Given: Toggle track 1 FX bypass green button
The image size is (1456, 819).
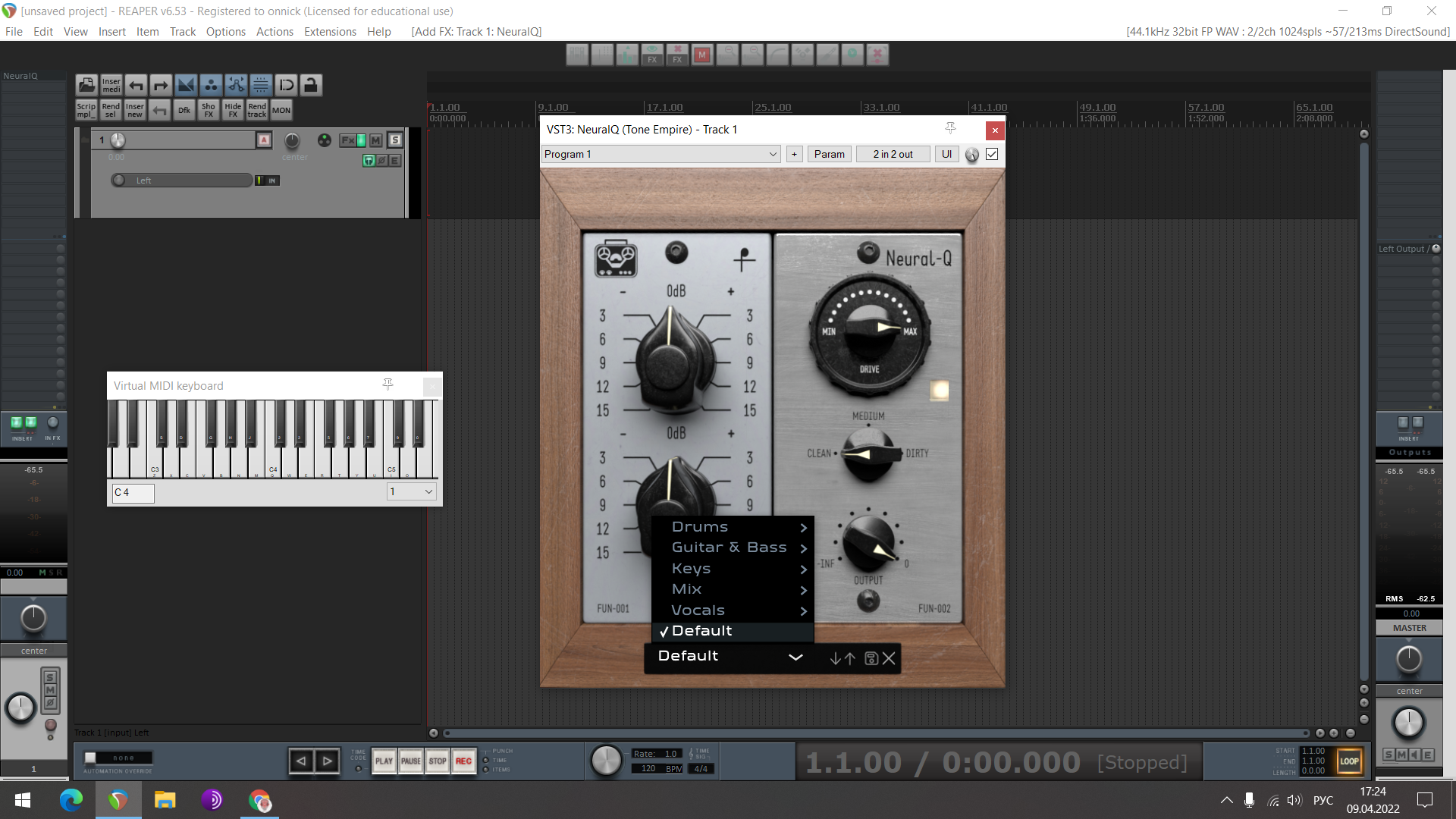Looking at the screenshot, I should tap(362, 140).
